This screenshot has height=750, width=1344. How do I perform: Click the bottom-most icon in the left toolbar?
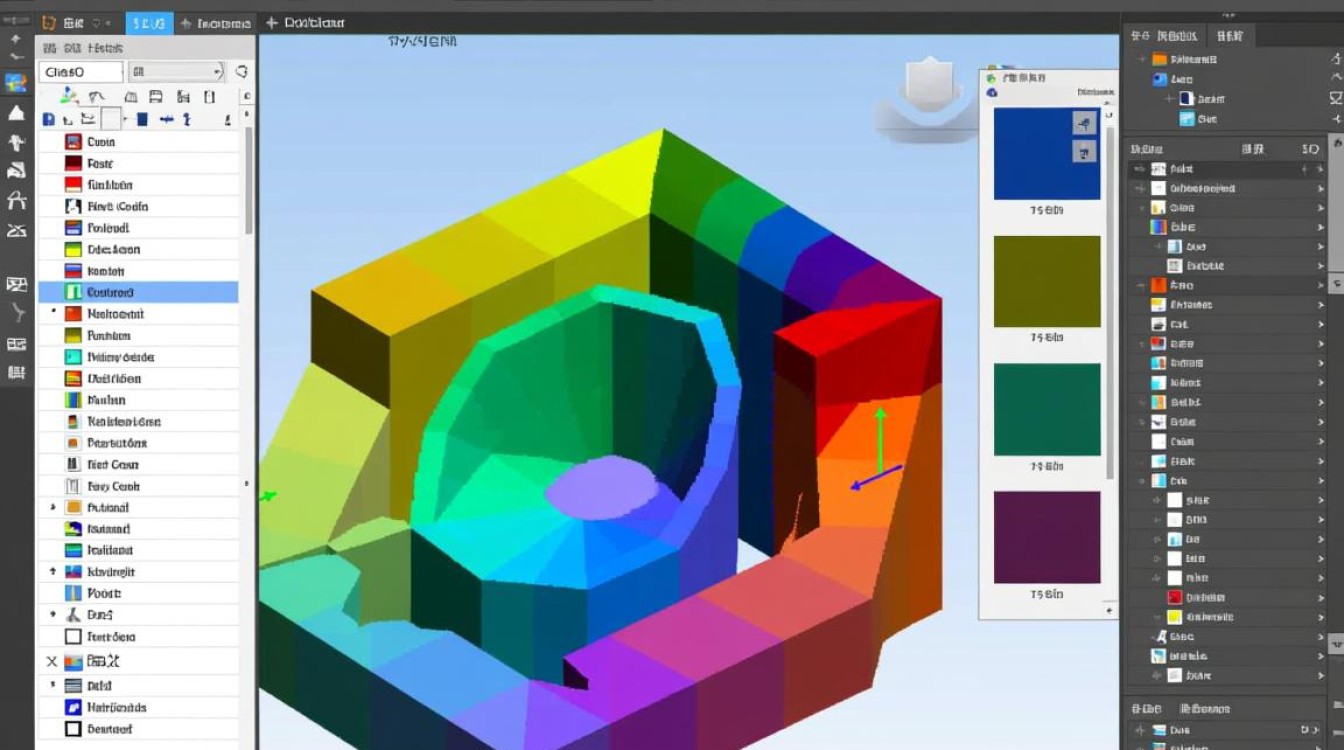pyautogui.click(x=16, y=373)
